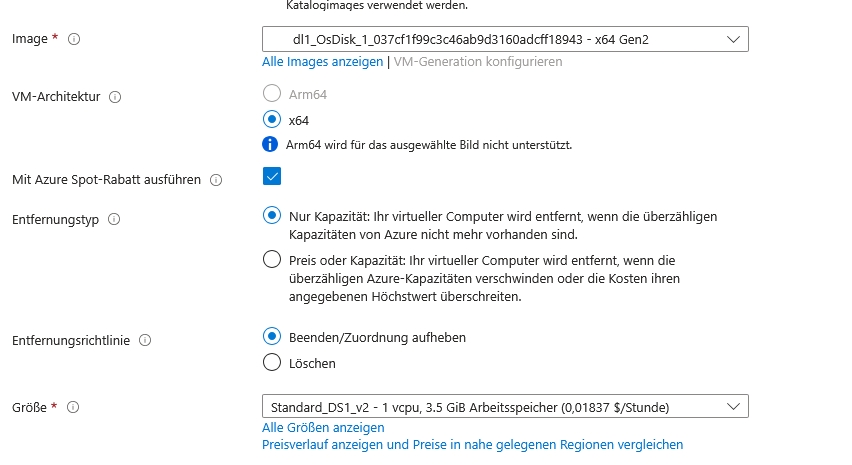Select the x64 architecture radio button
The width and height of the screenshot is (852, 465).
pos(271,119)
